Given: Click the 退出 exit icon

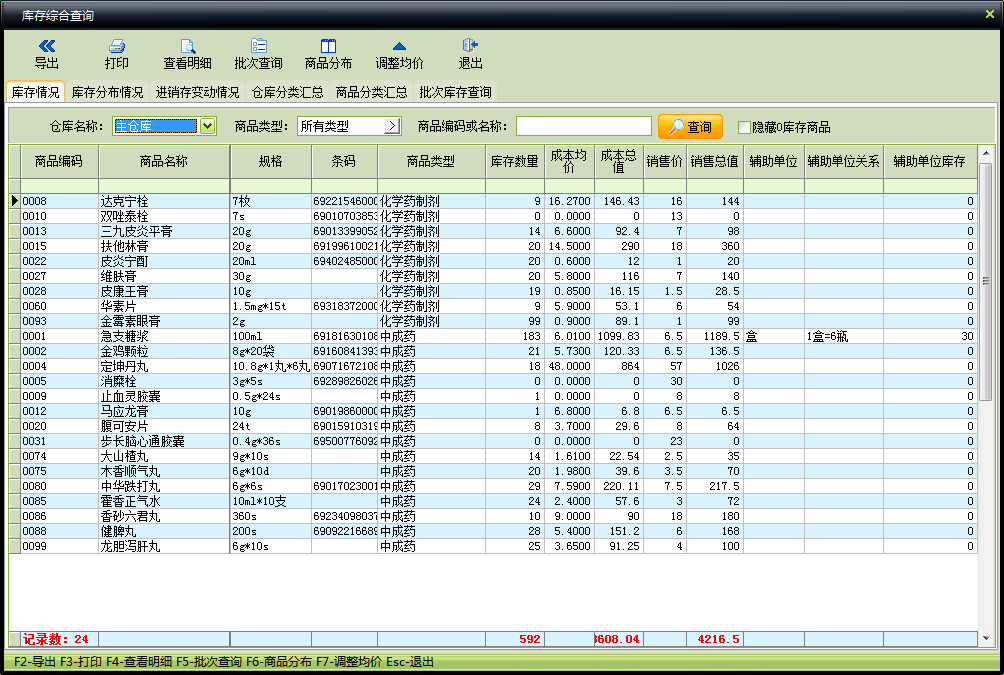Looking at the screenshot, I should (470, 46).
